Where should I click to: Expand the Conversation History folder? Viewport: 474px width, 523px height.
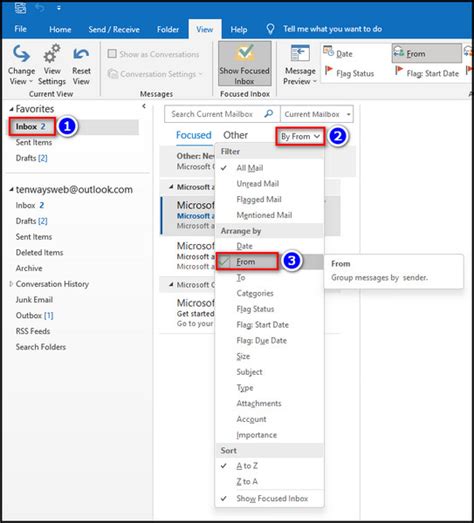point(11,284)
